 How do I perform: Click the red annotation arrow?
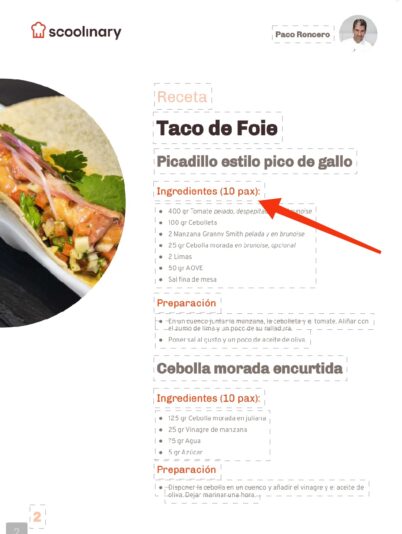[320, 224]
